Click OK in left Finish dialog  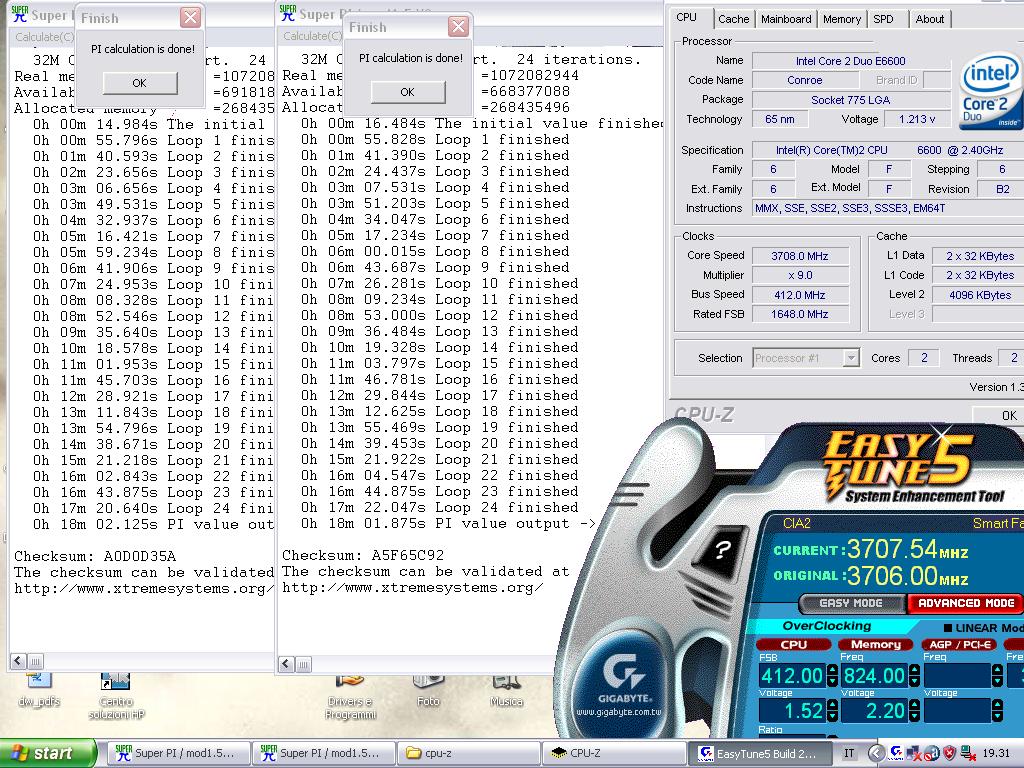click(140, 83)
